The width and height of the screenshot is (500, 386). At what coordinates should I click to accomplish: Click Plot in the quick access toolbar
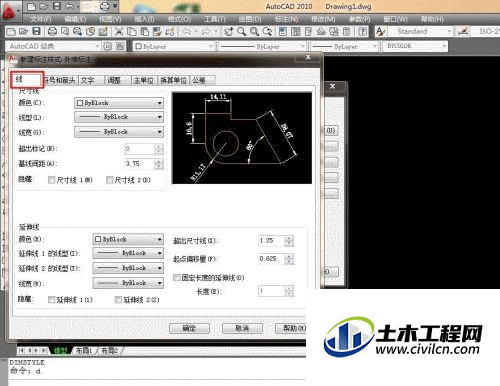click(x=104, y=6)
